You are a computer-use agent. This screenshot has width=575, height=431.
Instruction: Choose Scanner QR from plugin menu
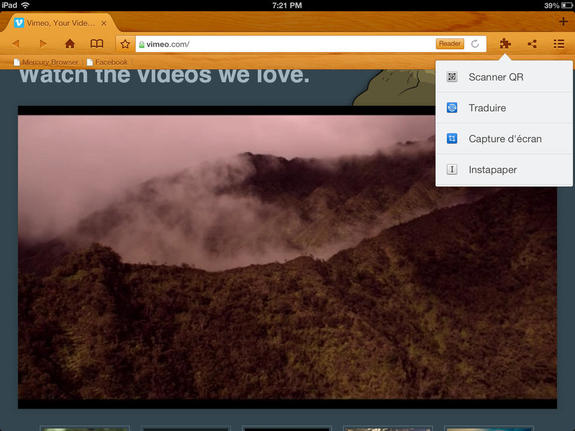[504, 77]
